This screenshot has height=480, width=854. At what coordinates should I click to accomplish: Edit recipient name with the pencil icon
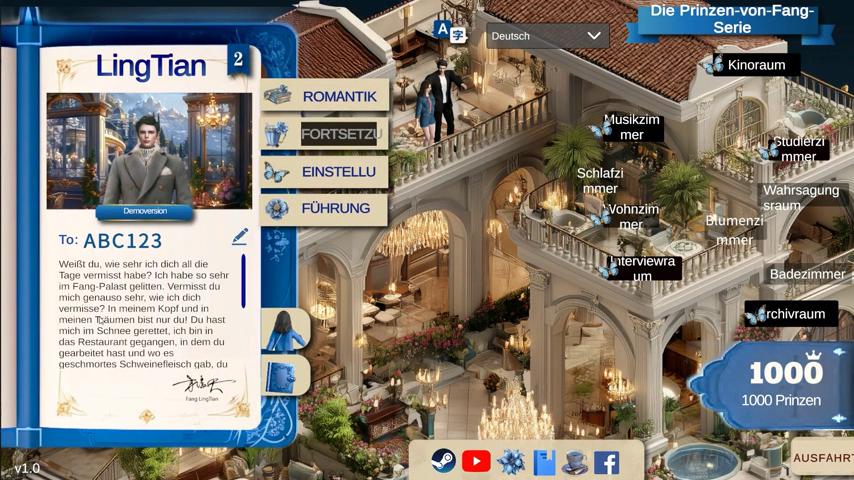(x=239, y=237)
